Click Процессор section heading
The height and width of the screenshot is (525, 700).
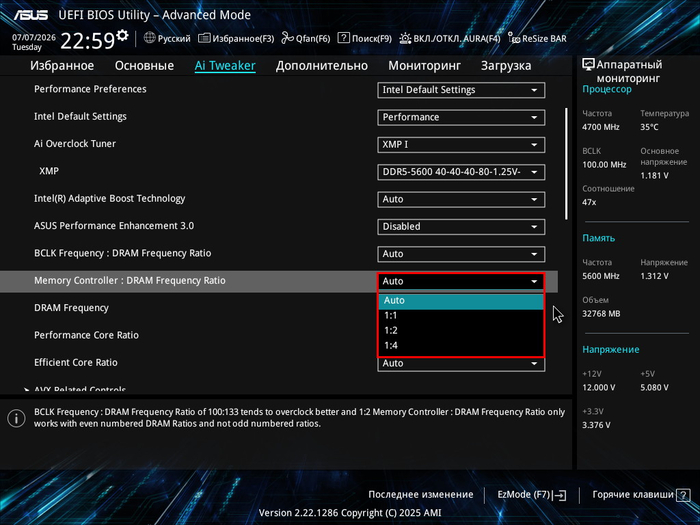607,89
